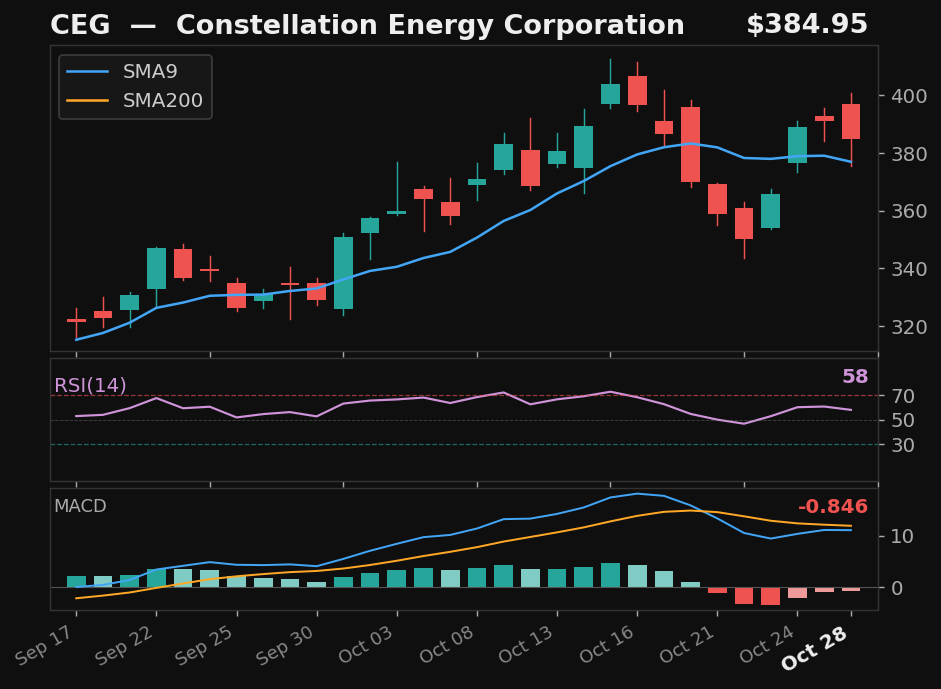Click the MACD value -0.846

(x=833, y=507)
